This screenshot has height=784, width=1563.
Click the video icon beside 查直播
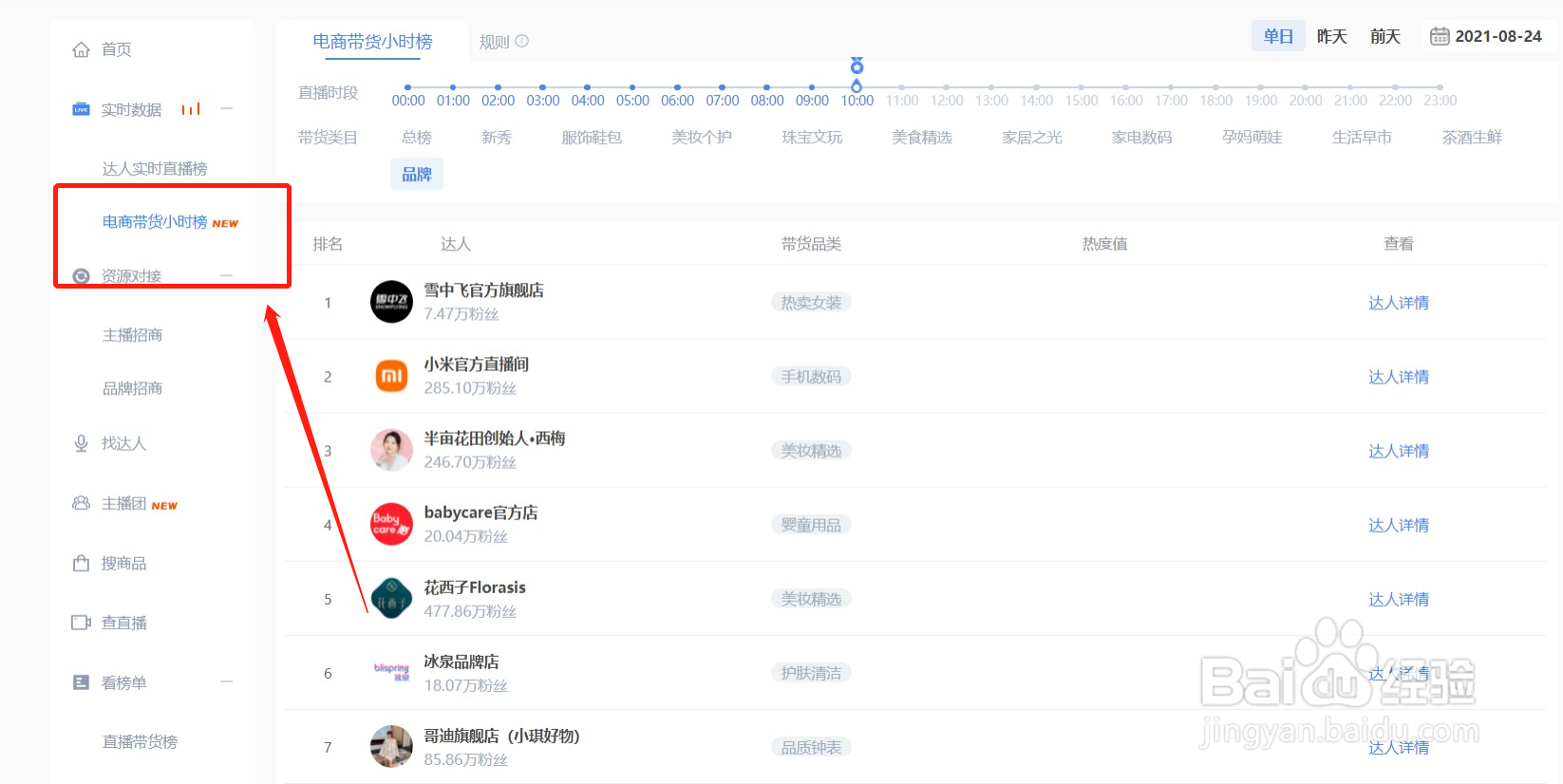point(82,623)
